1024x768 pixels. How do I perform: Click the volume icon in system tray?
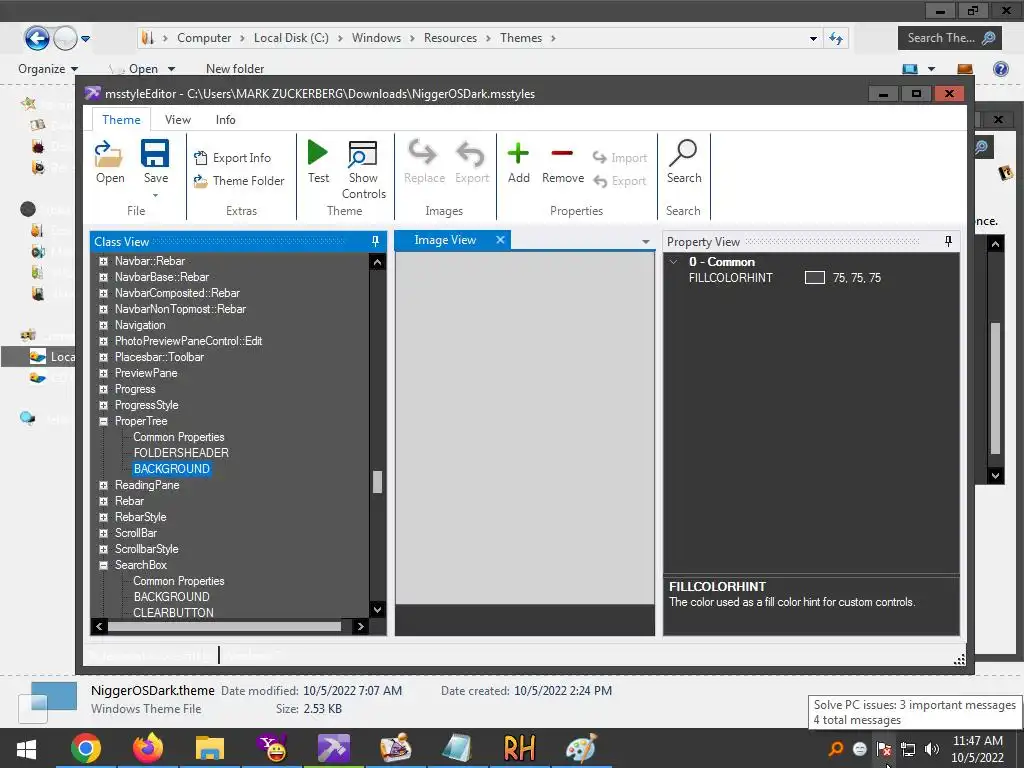click(932, 749)
